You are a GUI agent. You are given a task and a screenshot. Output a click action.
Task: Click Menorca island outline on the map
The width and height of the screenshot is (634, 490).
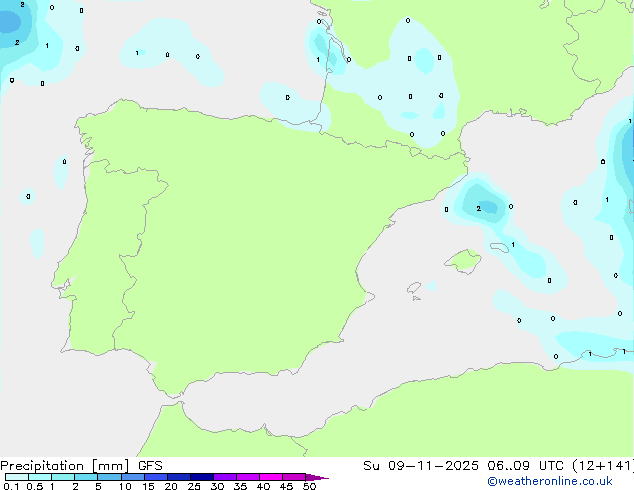pyautogui.click(x=500, y=247)
